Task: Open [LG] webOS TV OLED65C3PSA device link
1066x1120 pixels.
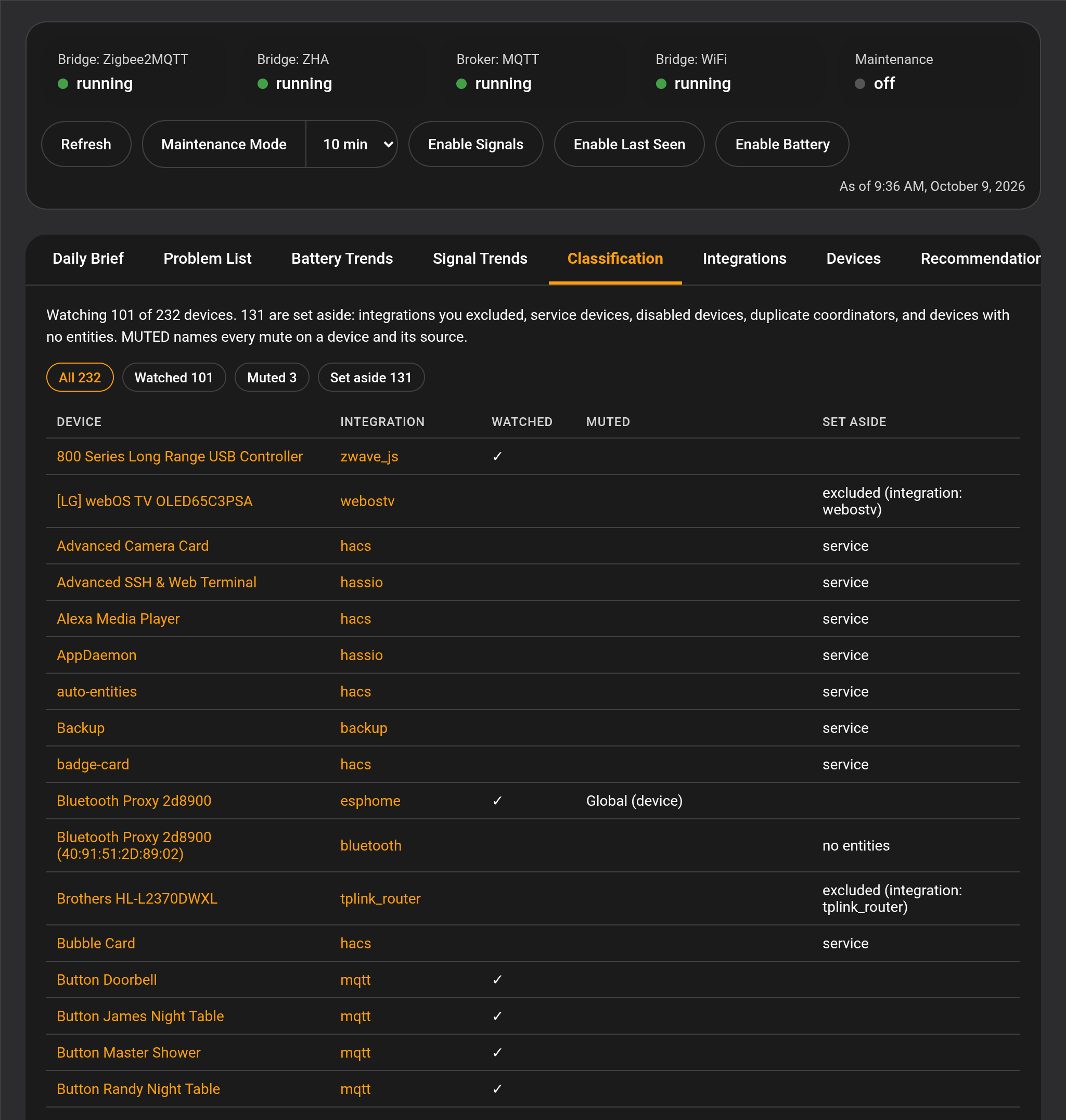Action: pyautogui.click(x=155, y=501)
